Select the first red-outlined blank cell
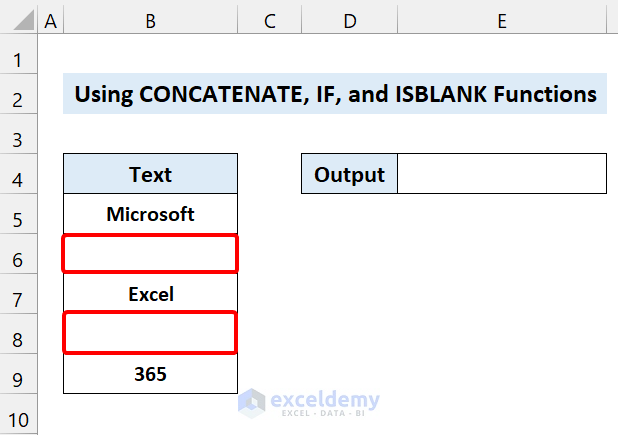This screenshot has height=435, width=618. (150, 254)
